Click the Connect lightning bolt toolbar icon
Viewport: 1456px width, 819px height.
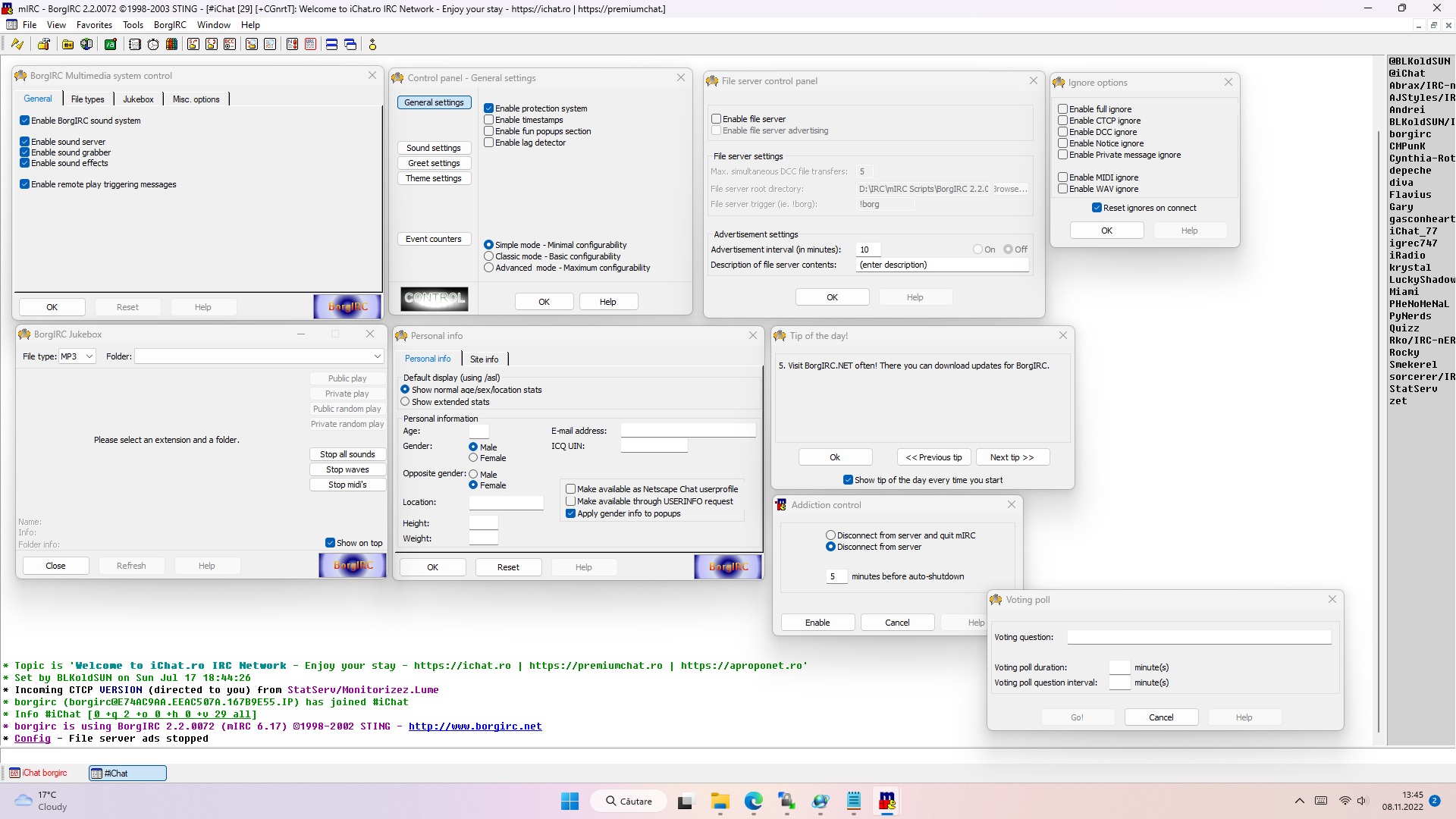pos(17,44)
